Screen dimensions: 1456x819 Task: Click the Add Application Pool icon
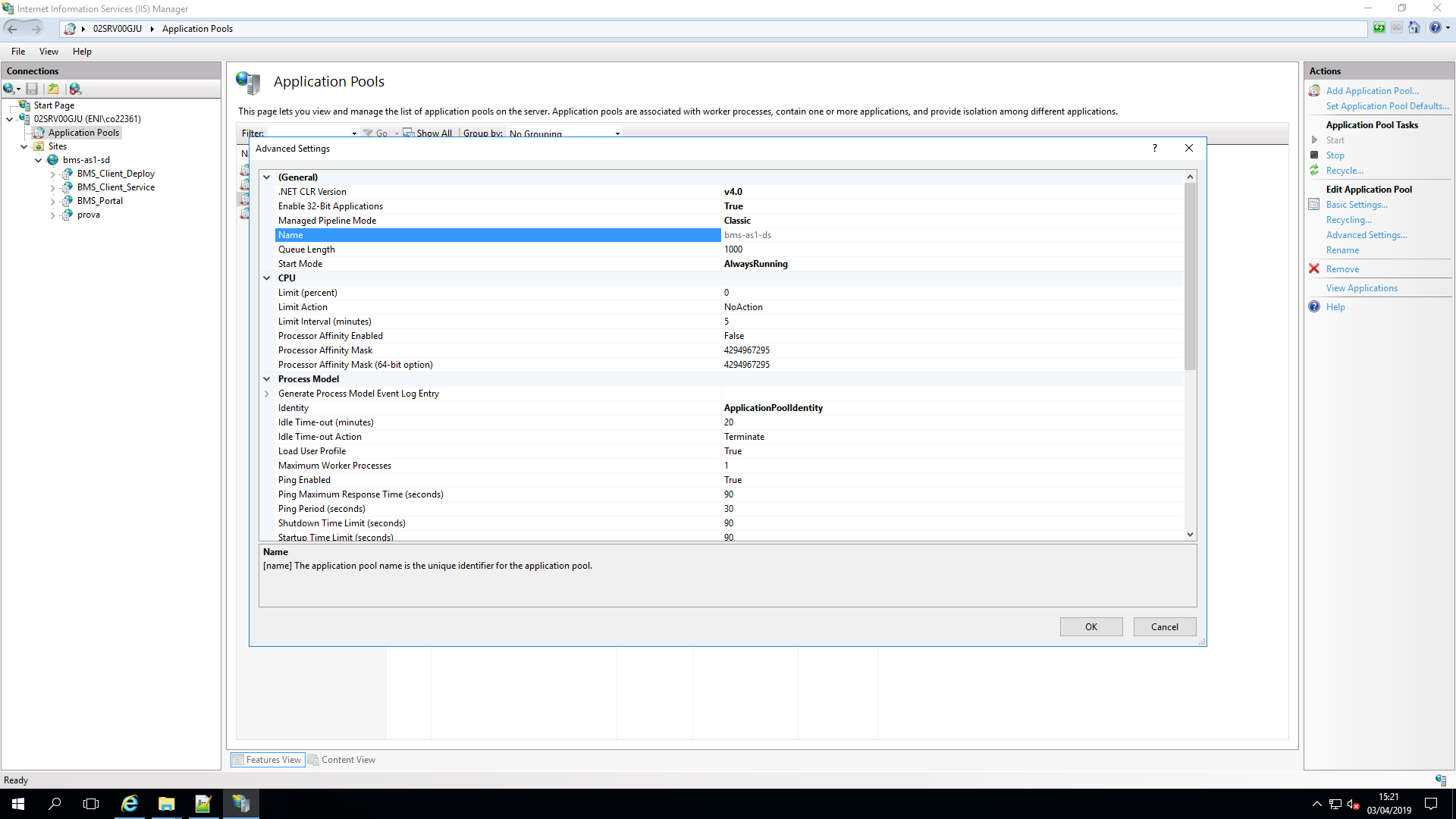tap(1314, 91)
